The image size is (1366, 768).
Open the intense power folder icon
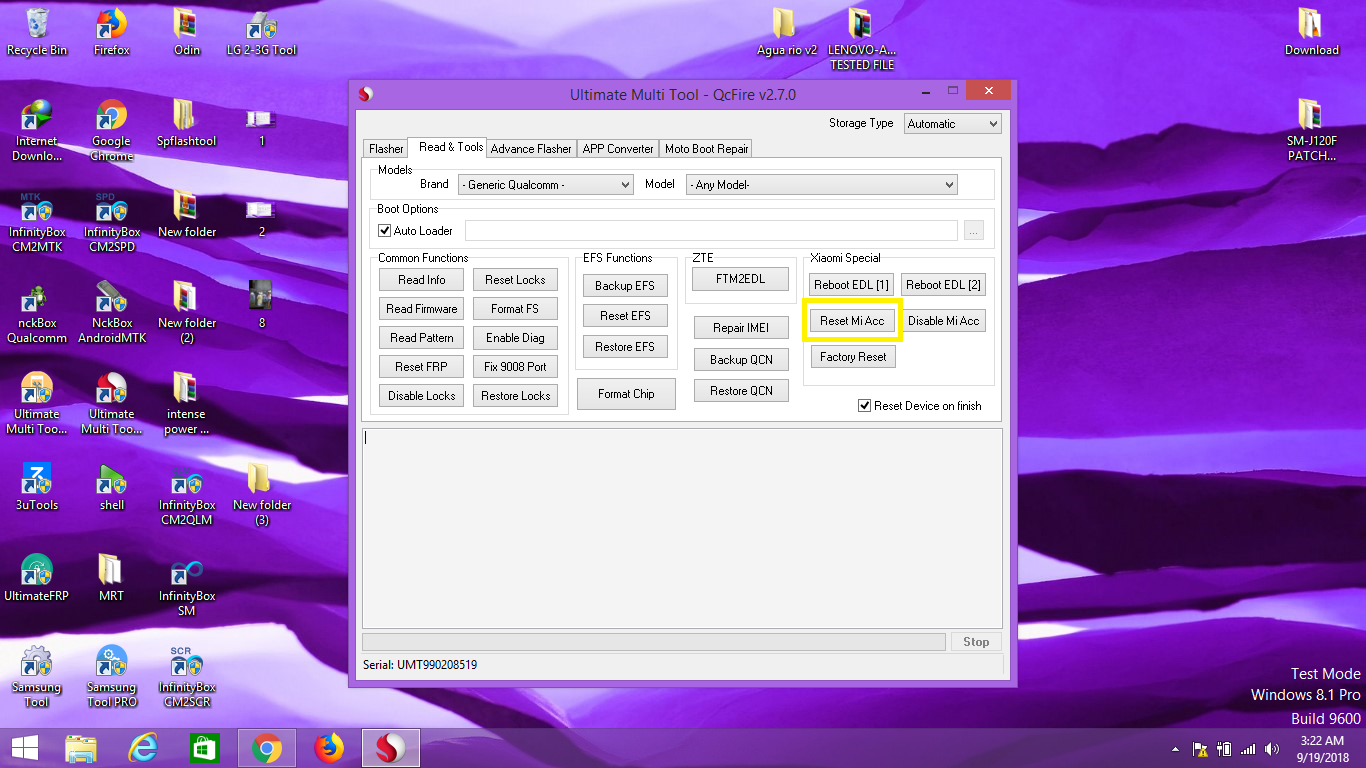pyautogui.click(x=186, y=403)
